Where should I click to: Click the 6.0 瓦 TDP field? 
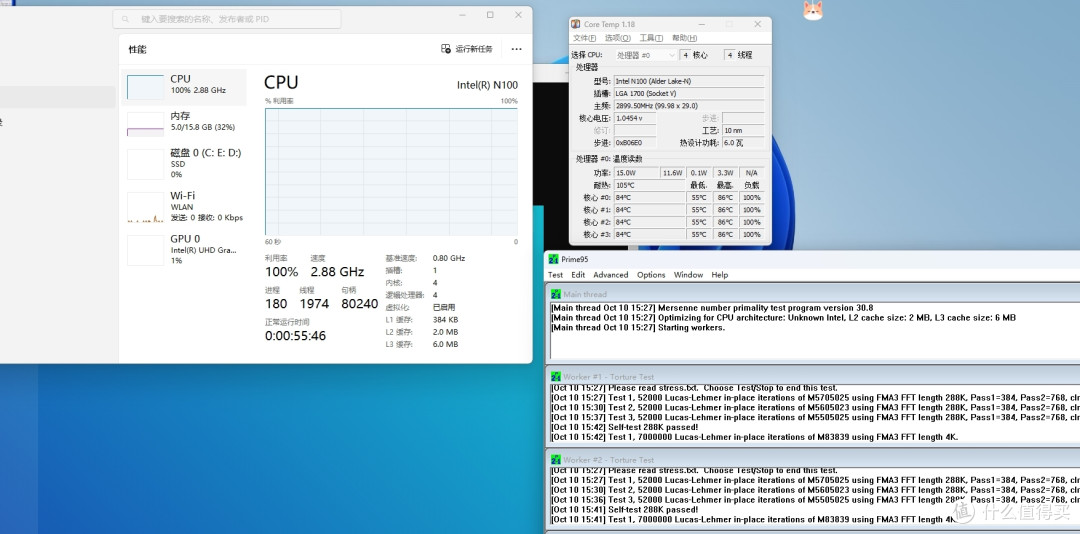(743, 143)
